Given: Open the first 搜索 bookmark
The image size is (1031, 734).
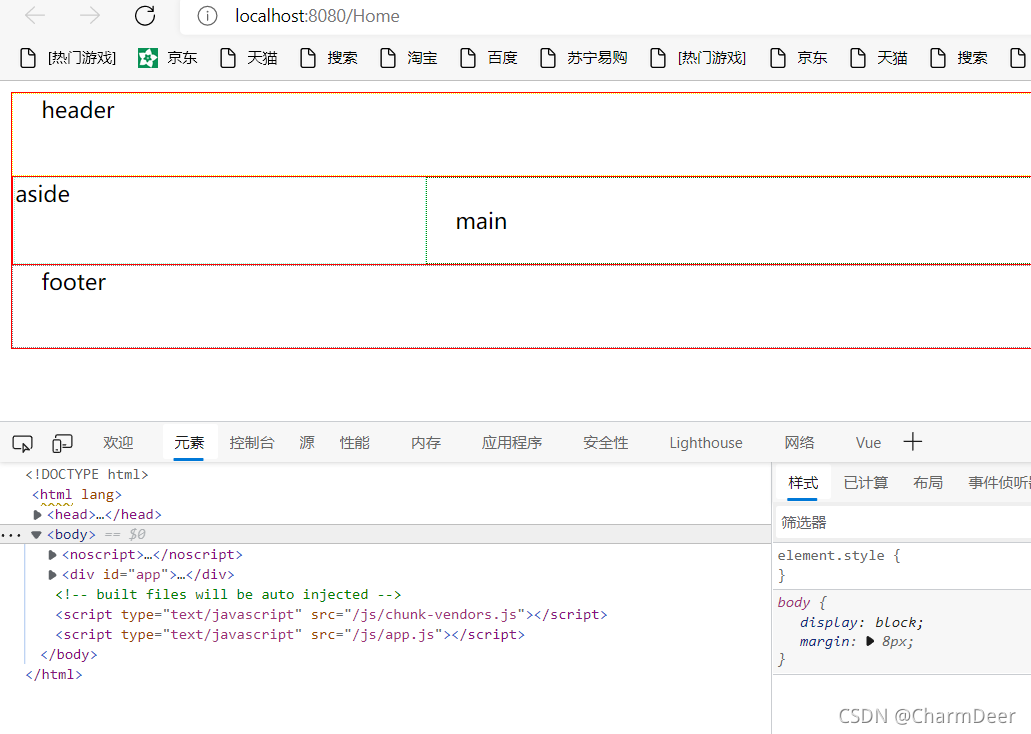Looking at the screenshot, I should pyautogui.click(x=329, y=58).
